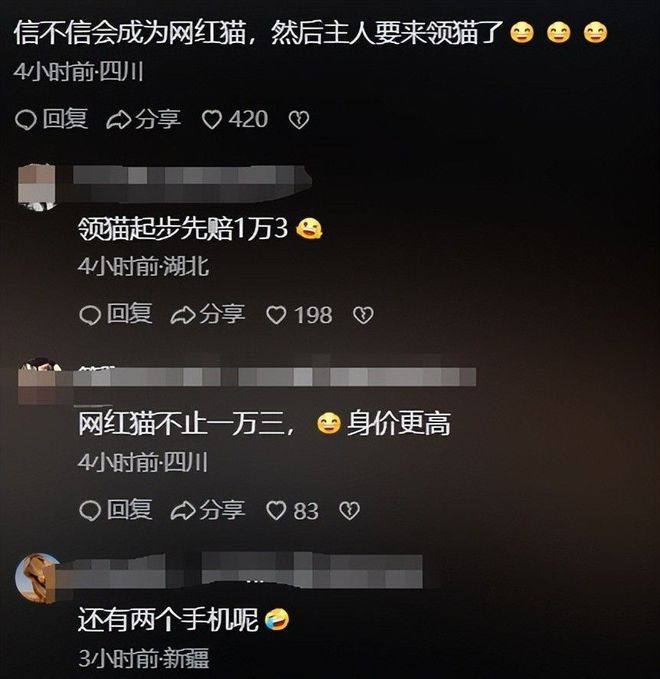Reply to the top comment about 网红猫

(52, 119)
